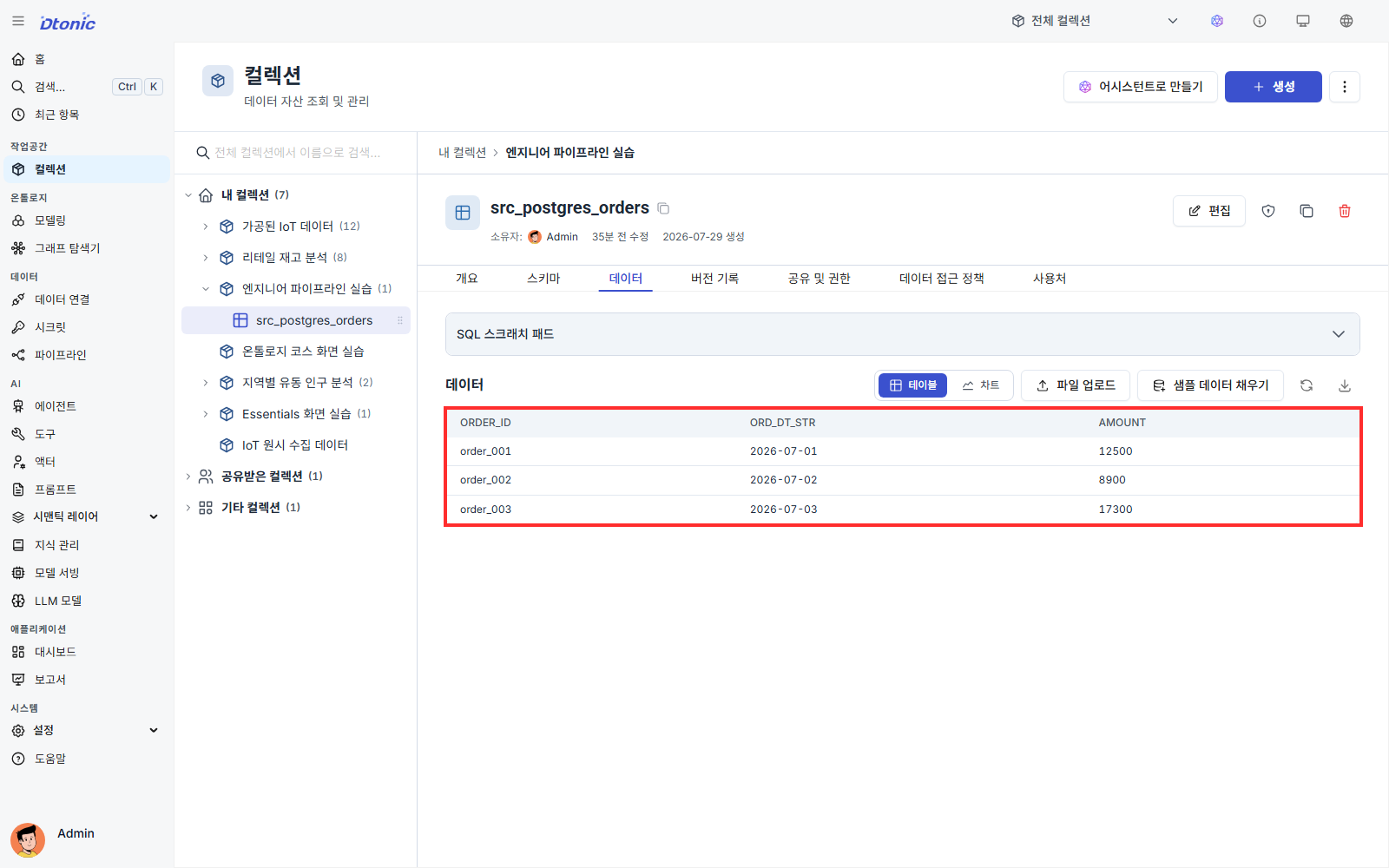1389x868 pixels.
Task: Open 데이터 연결 in the sidebar
Action: pyautogui.click(x=87, y=299)
